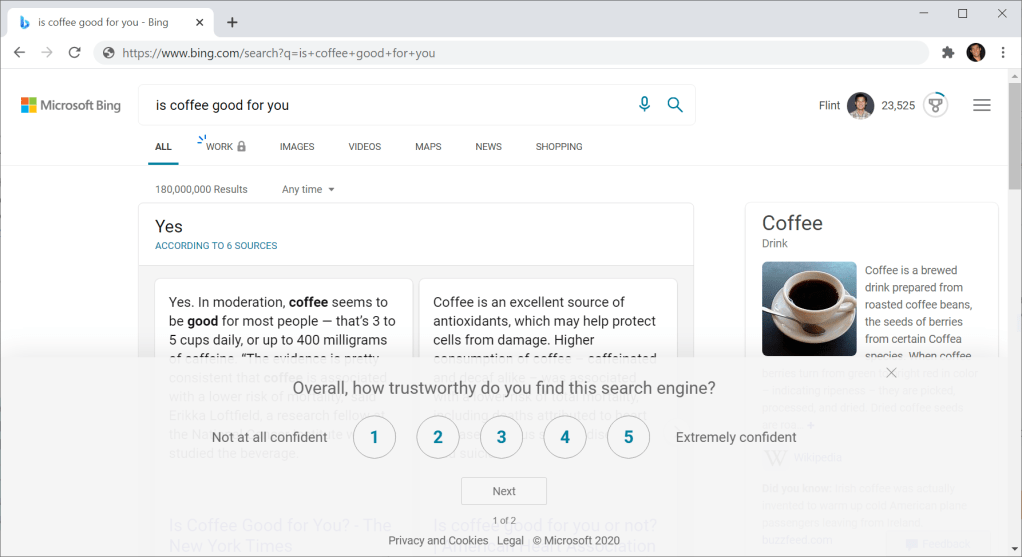Go back using the browser back arrow

click(x=20, y=53)
